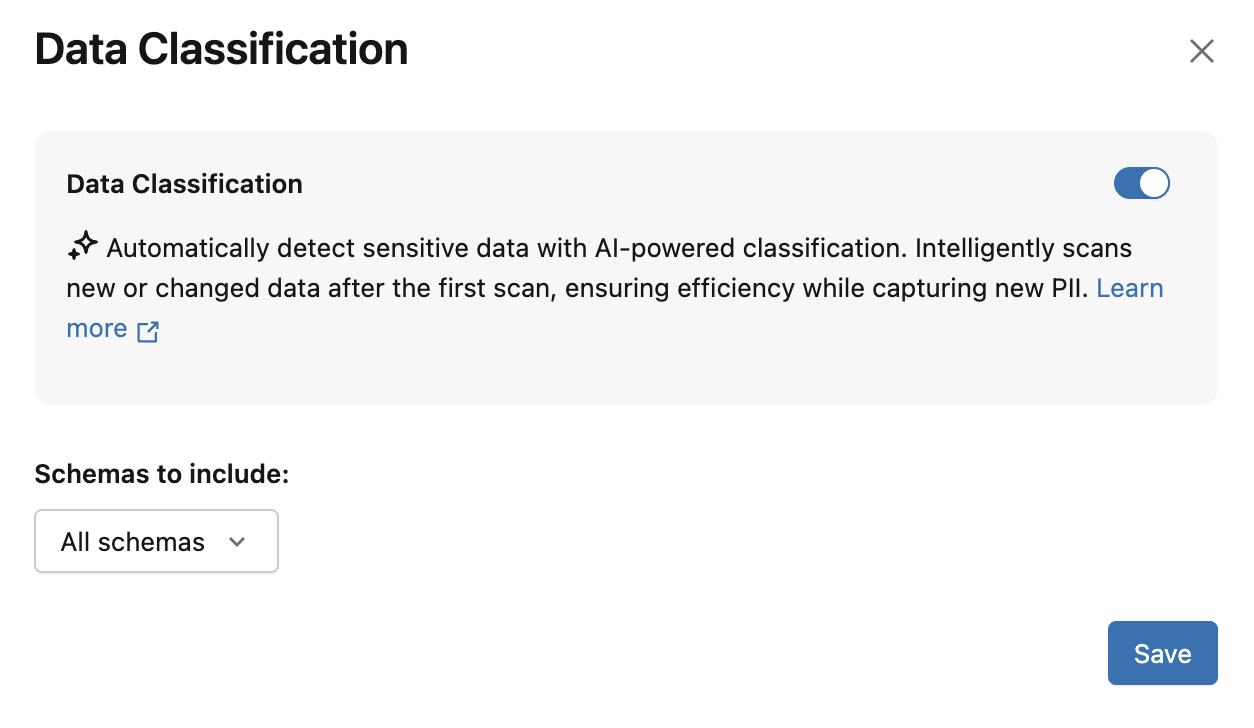Select the sparkles icon before the description text
Screen dimensions: 1254x728
pyautogui.click(x=82, y=245)
